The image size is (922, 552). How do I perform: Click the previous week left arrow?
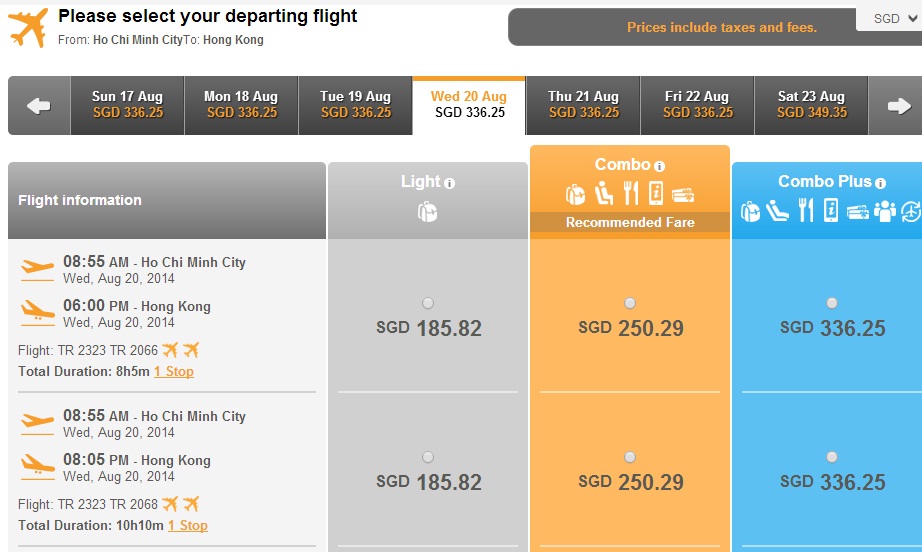pyautogui.click(x=39, y=106)
